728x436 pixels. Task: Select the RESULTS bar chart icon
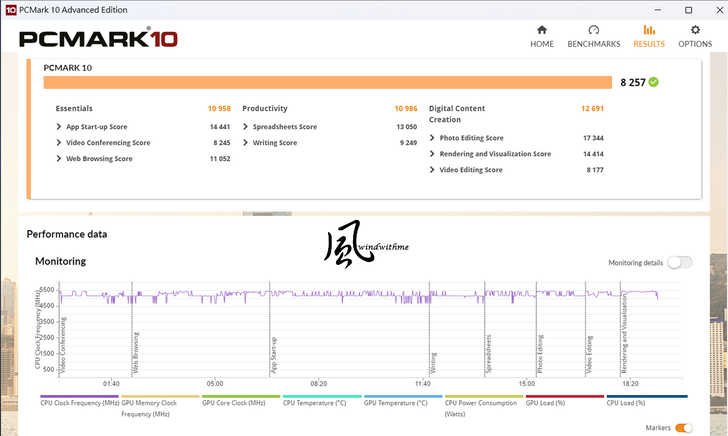point(648,30)
